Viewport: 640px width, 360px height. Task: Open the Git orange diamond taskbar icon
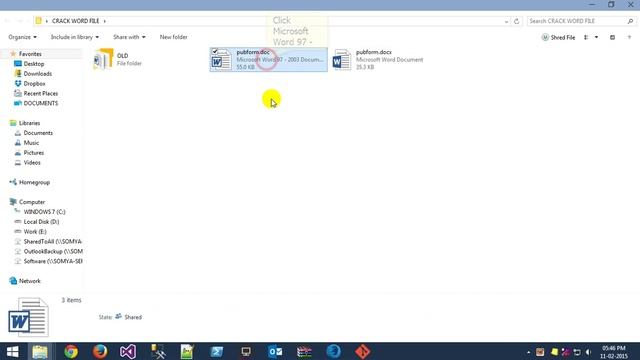362,351
